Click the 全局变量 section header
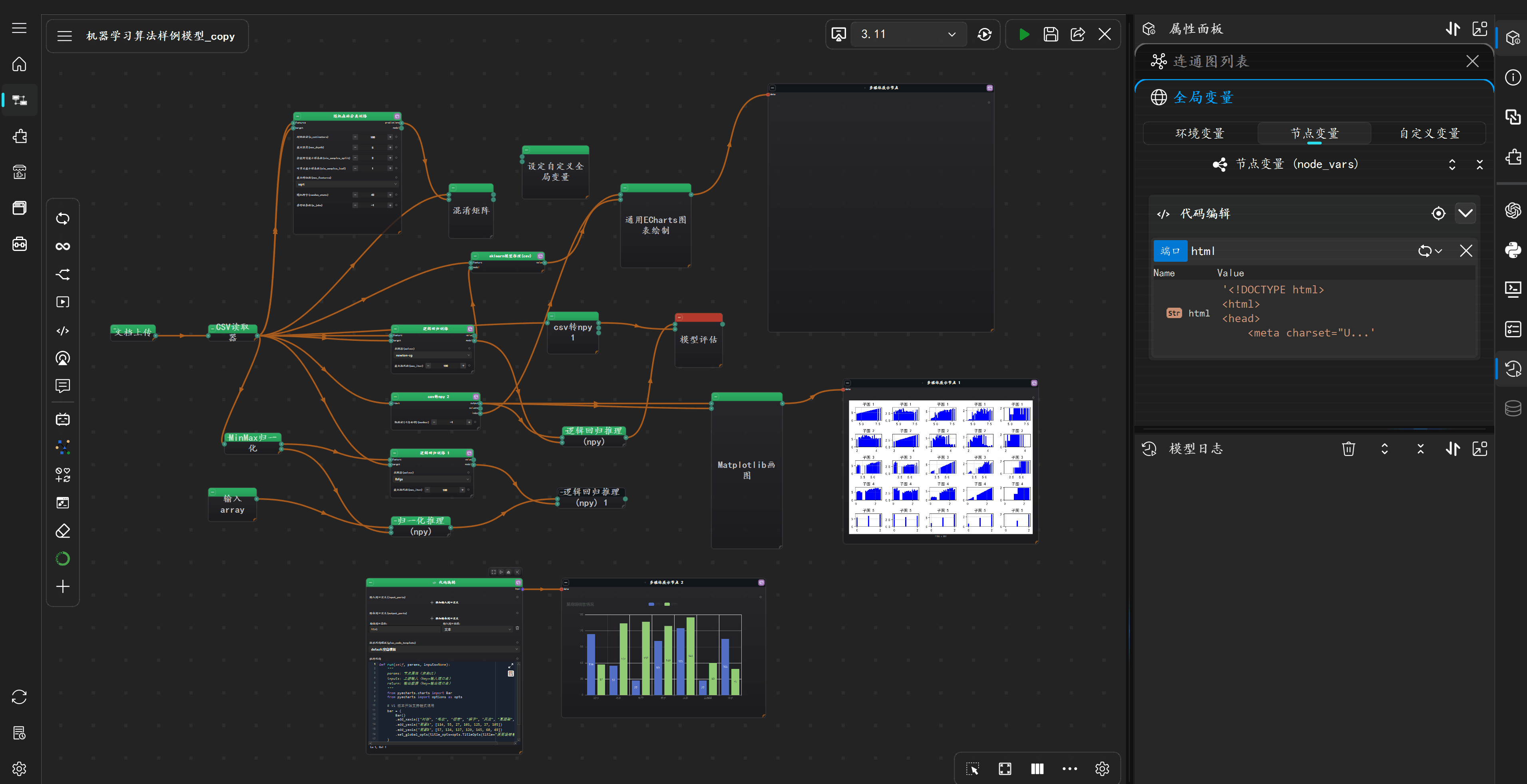Viewport: 1527px width, 784px height. (x=1203, y=97)
